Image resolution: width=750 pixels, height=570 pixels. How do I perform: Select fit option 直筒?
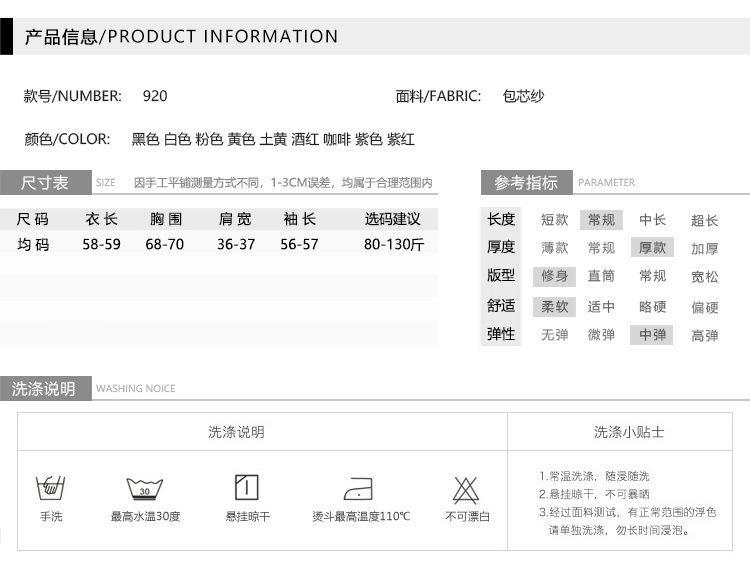click(601, 276)
